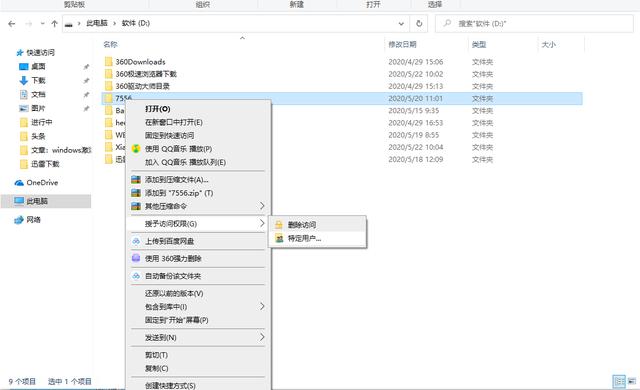Choose 加入 QQ音乐 播放队列(E)

pyautogui.click(x=185, y=162)
